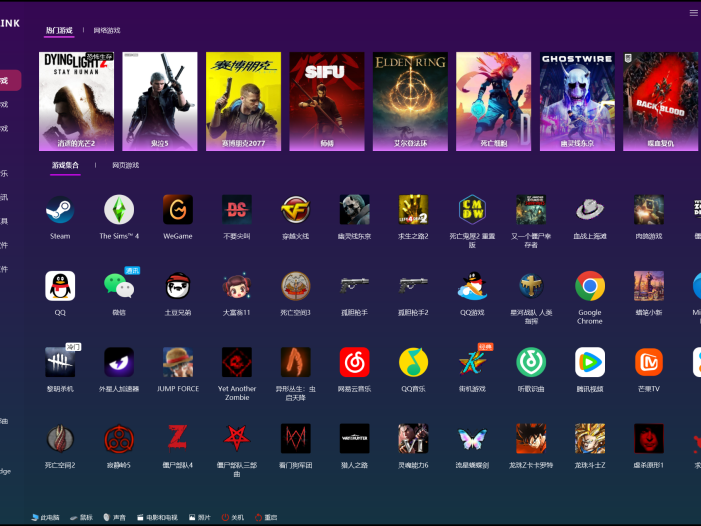Screen dimensions: 701x526
Task: Open the Back 4 Blood cover
Action: point(661,101)
